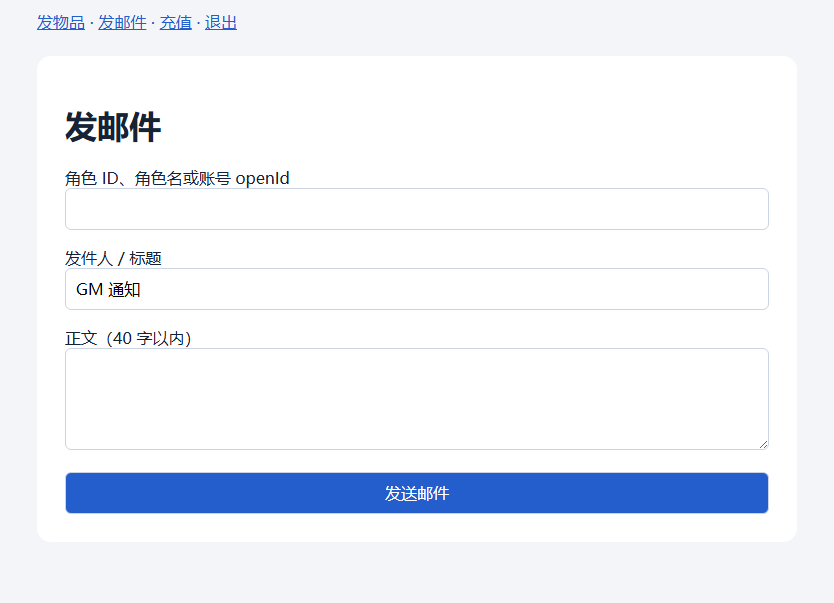This screenshot has height=603, width=834.
Task: Click the 发件人 / 标题 label
Action: (x=113, y=258)
